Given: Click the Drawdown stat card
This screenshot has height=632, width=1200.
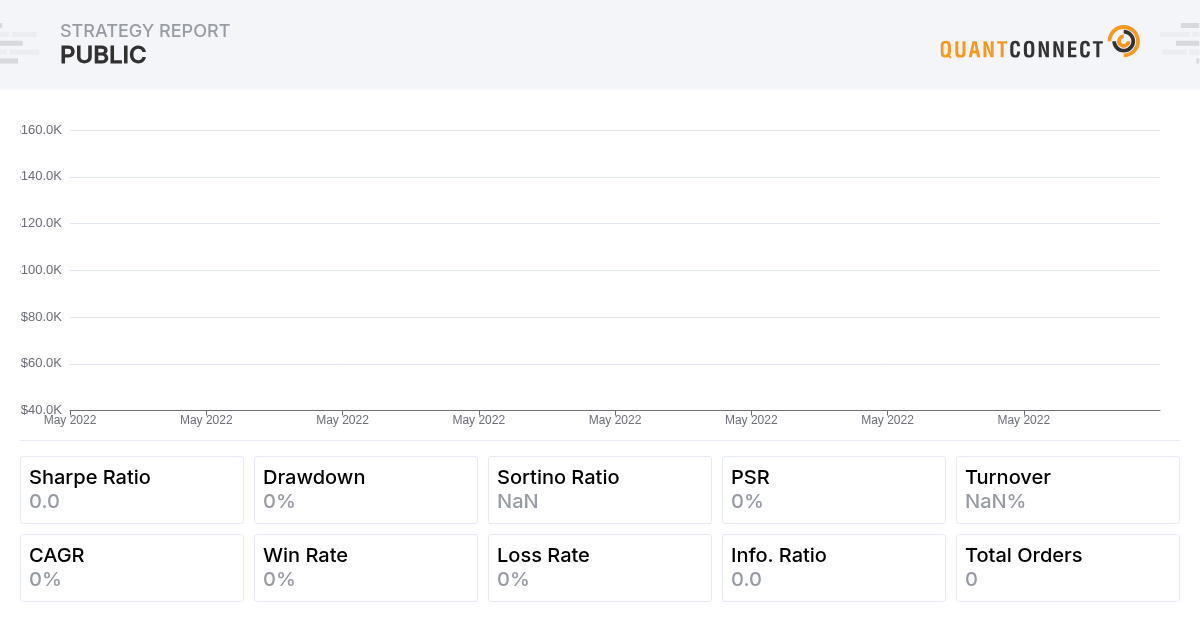Looking at the screenshot, I should pyautogui.click(x=365, y=489).
